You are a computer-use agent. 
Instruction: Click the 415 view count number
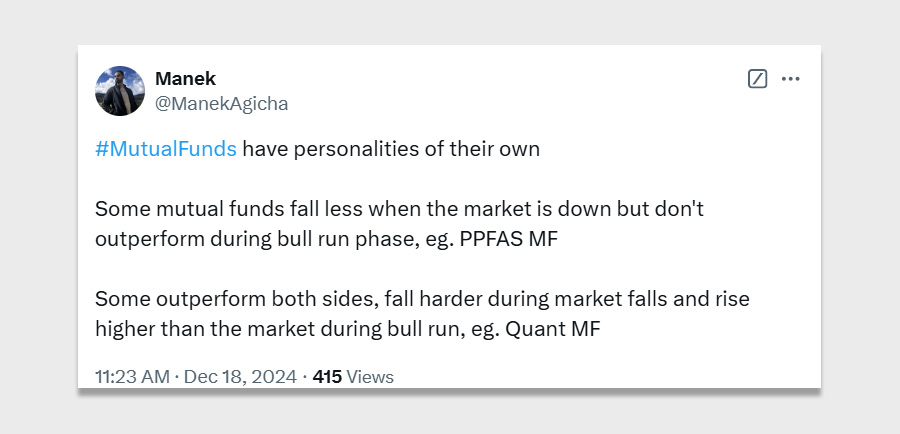tap(327, 377)
